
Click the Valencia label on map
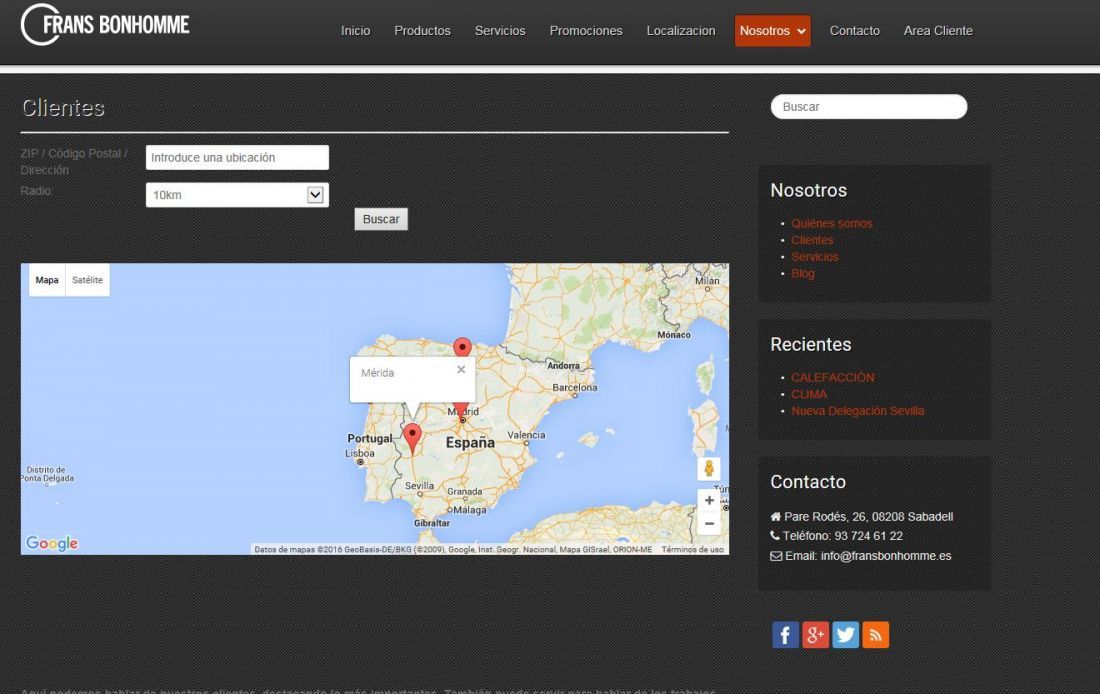526,435
